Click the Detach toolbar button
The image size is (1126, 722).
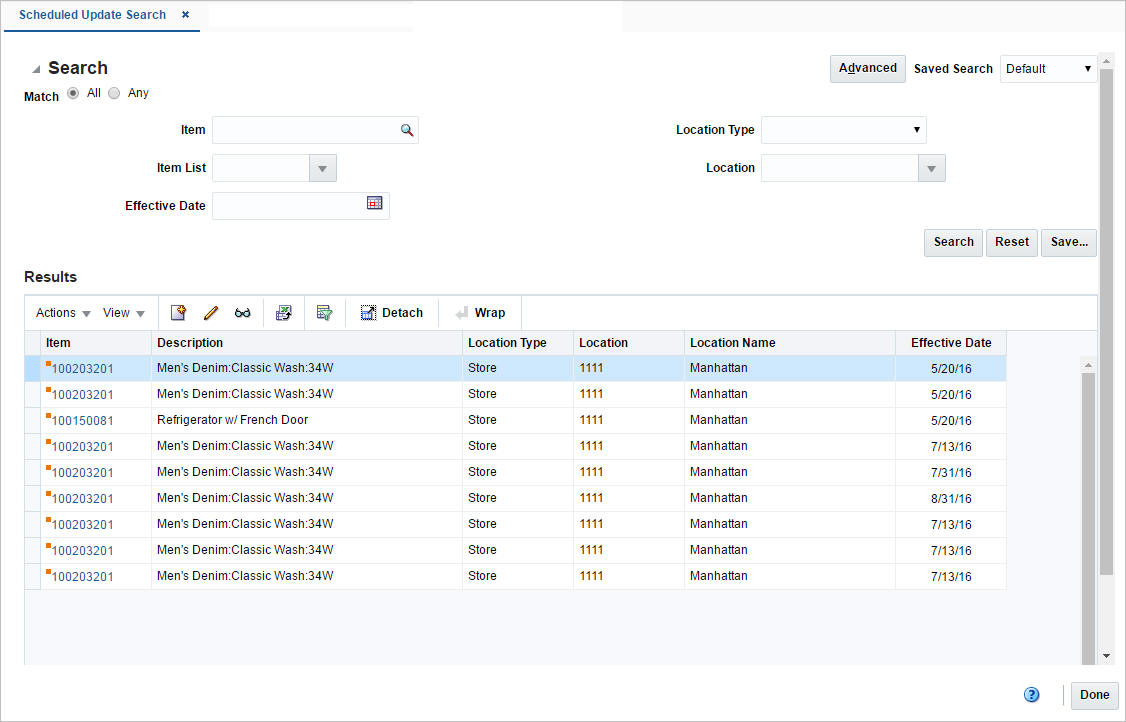pos(392,312)
